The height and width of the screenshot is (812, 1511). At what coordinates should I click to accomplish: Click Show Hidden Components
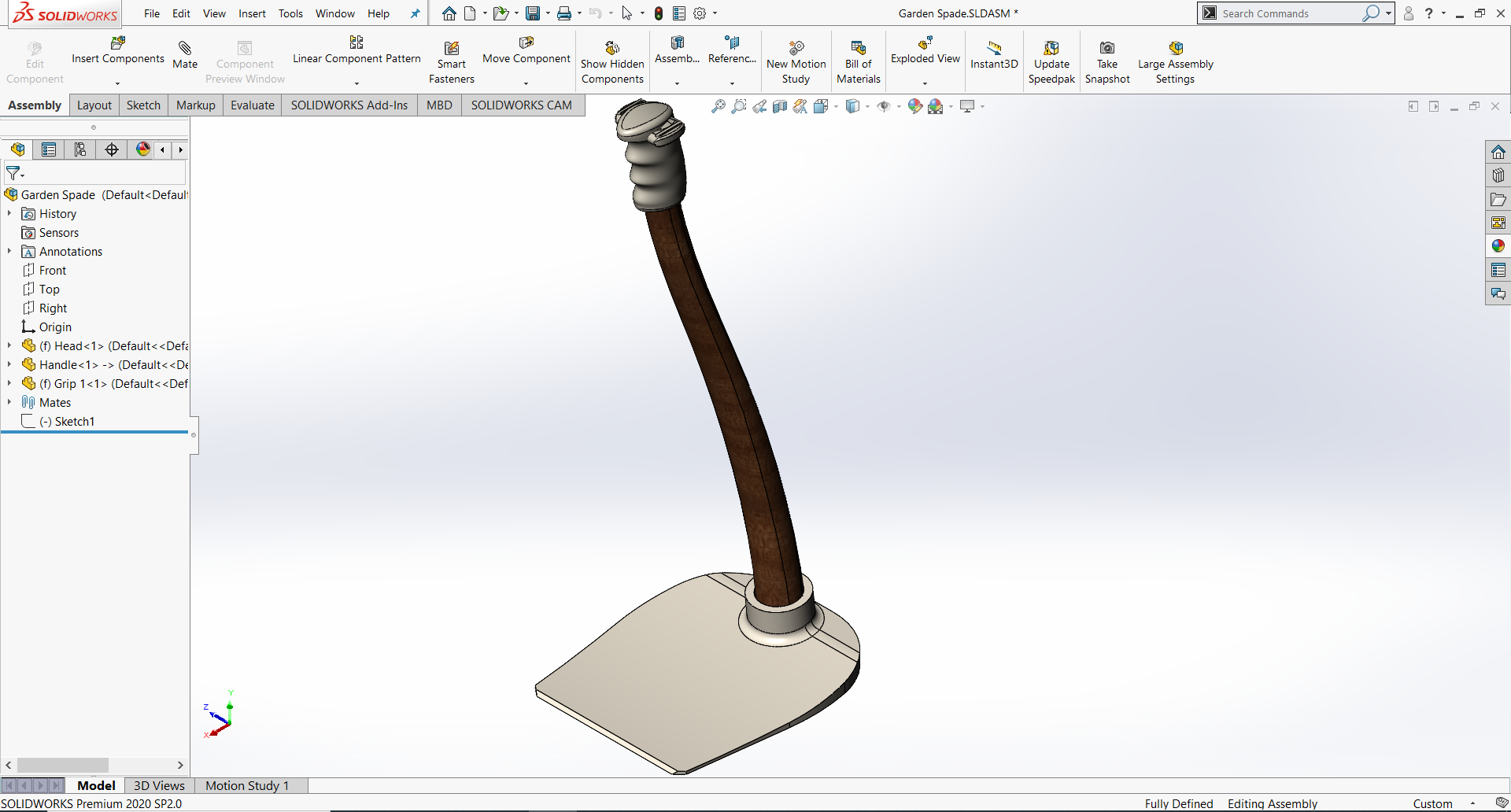click(x=612, y=63)
